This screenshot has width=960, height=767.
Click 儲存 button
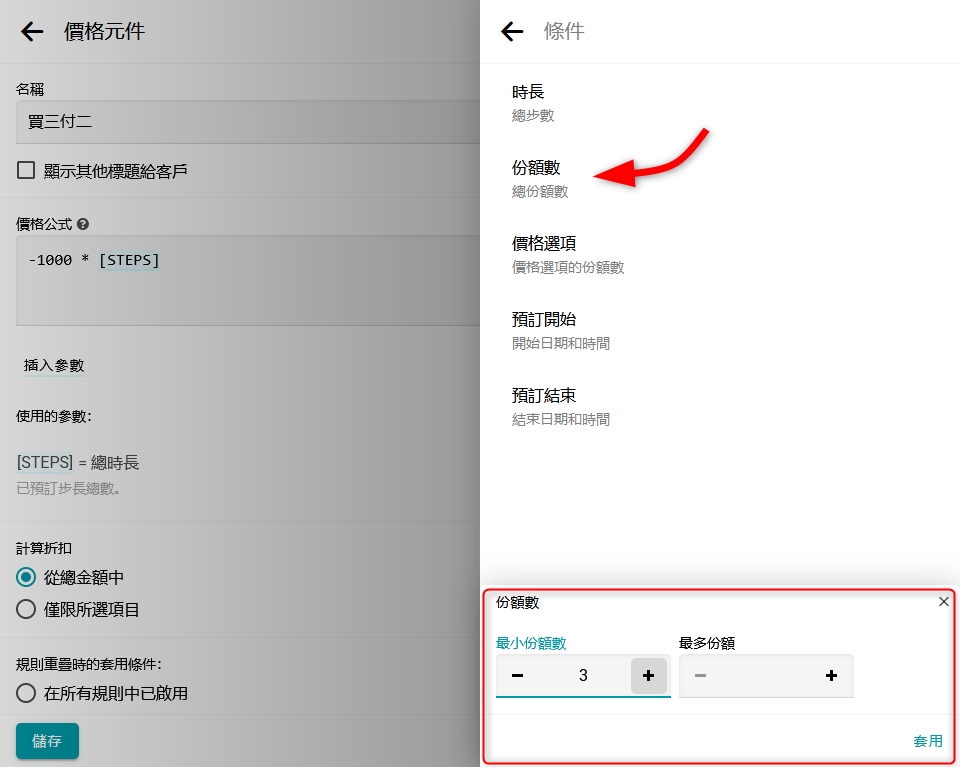coord(47,741)
